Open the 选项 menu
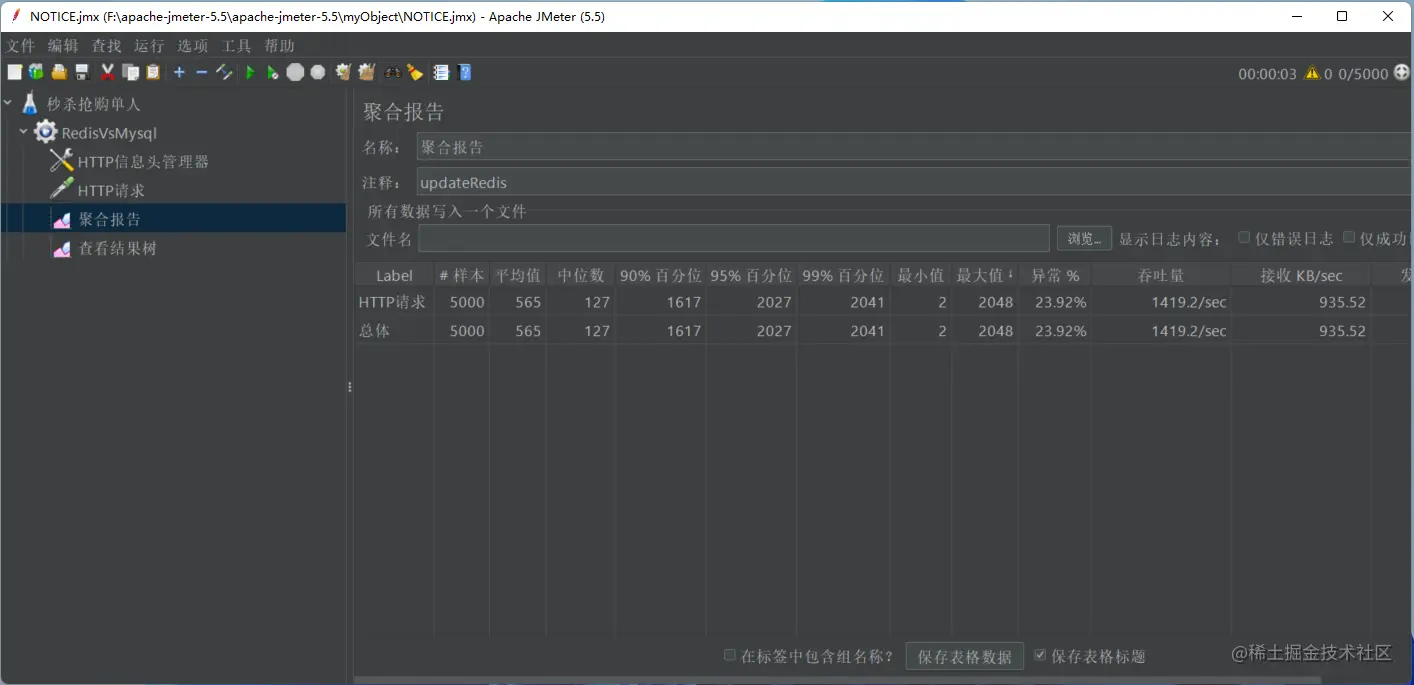Image resolution: width=1414 pixels, height=685 pixels. 193,46
